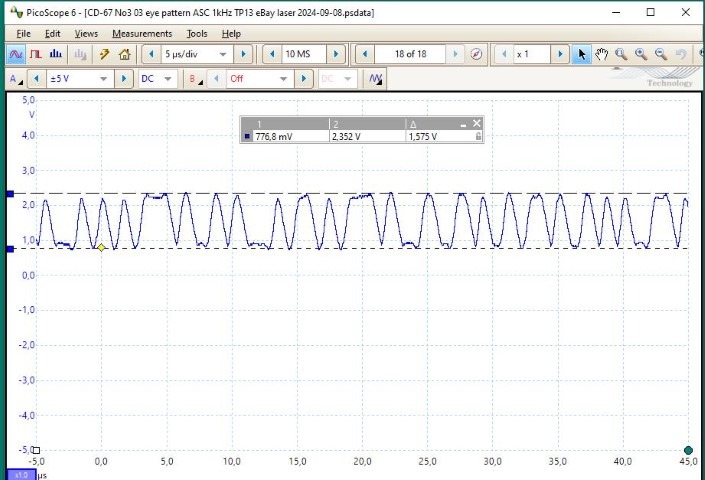Screen dimensions: 705x480
Task: Click the x 1 zoom field
Action: point(532,54)
